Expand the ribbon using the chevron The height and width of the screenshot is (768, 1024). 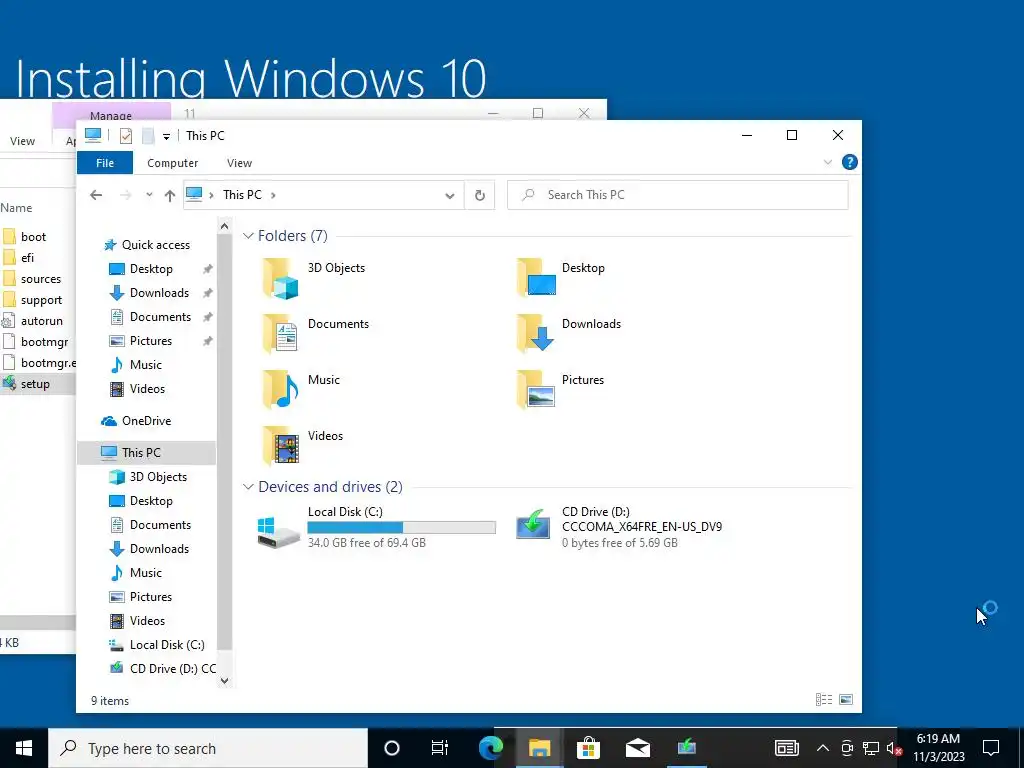point(827,162)
